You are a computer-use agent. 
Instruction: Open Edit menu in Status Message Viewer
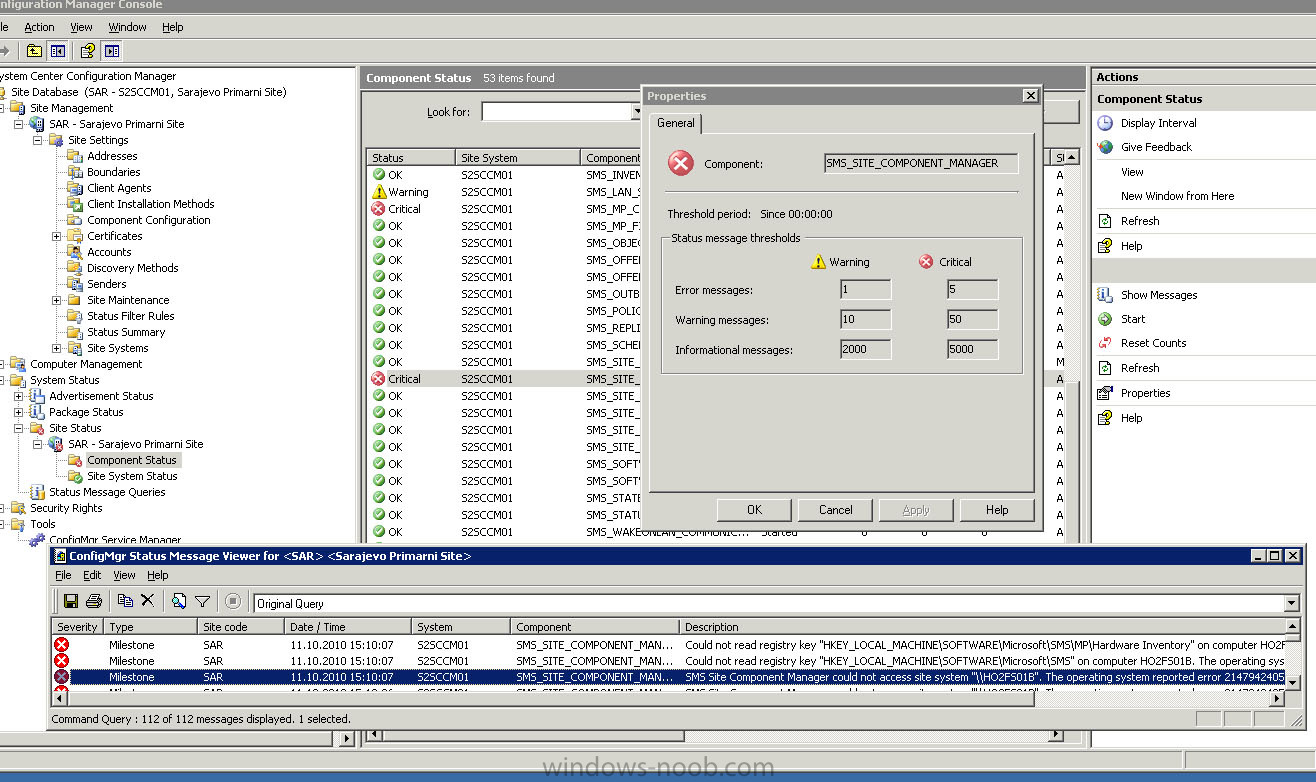point(92,575)
